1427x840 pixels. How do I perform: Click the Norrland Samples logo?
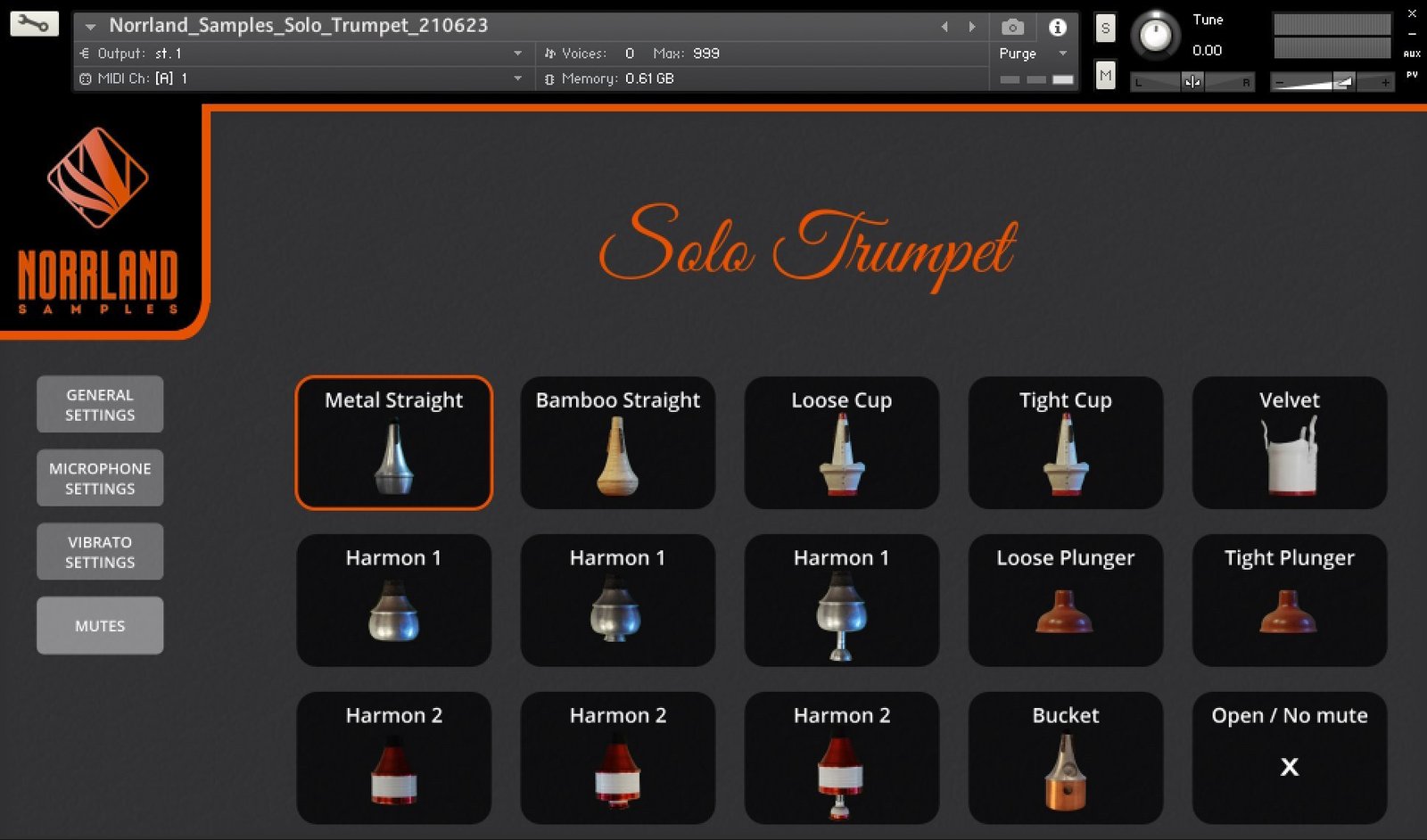point(98,220)
